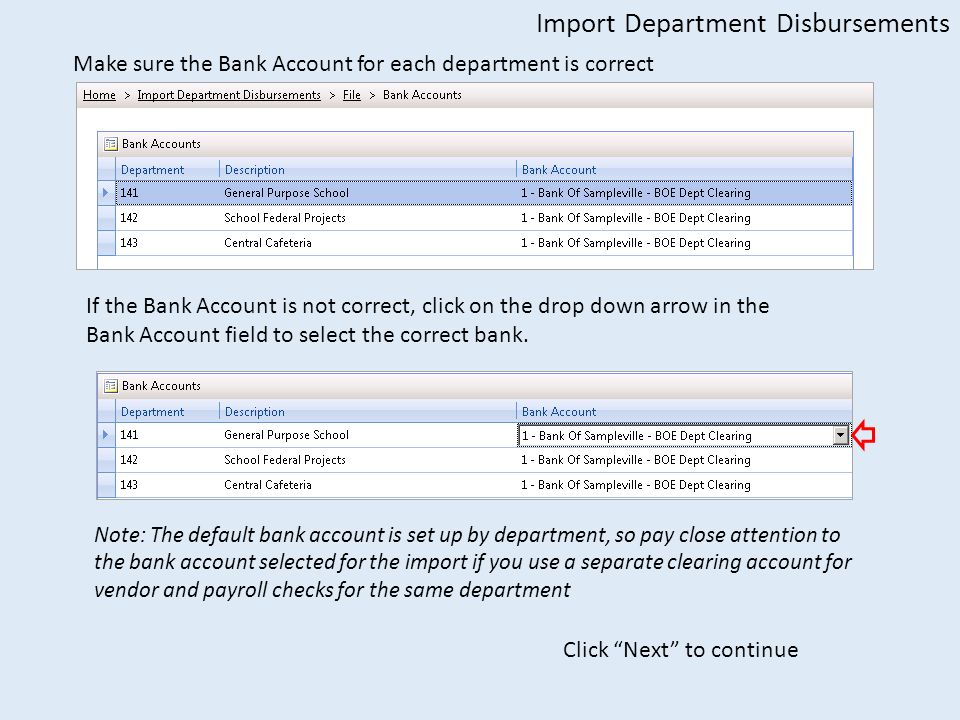
Task: Click row selector for 143 in upper table
Action: (107, 243)
